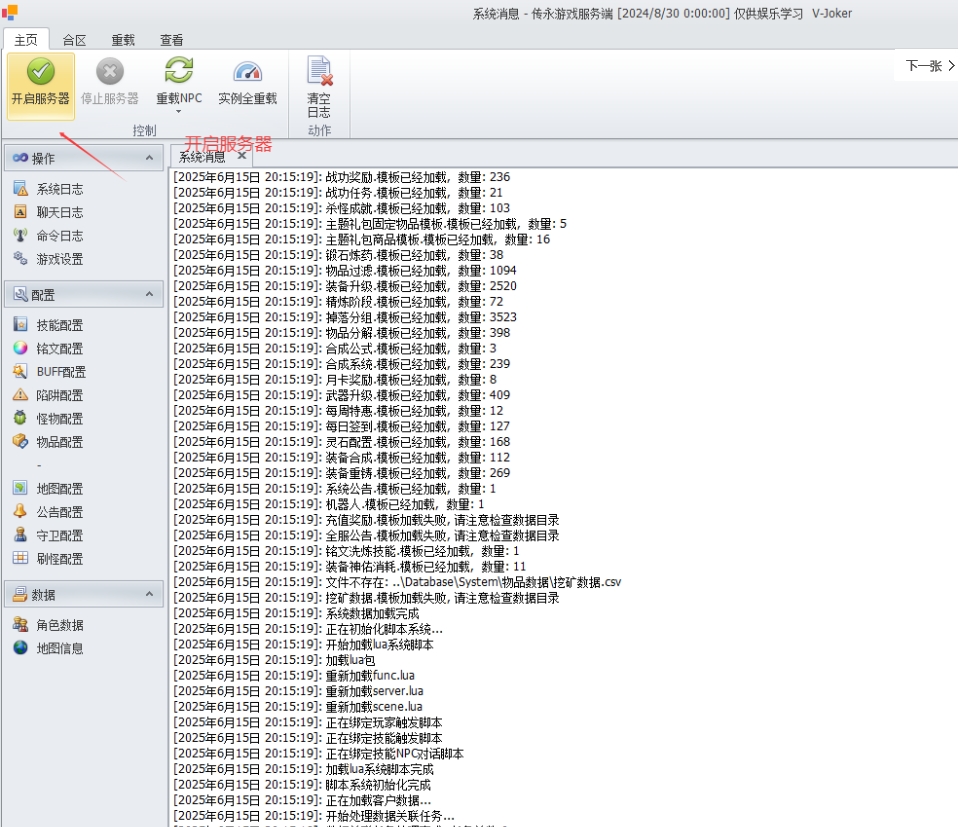Collapse the 配置 panel group

(149, 294)
